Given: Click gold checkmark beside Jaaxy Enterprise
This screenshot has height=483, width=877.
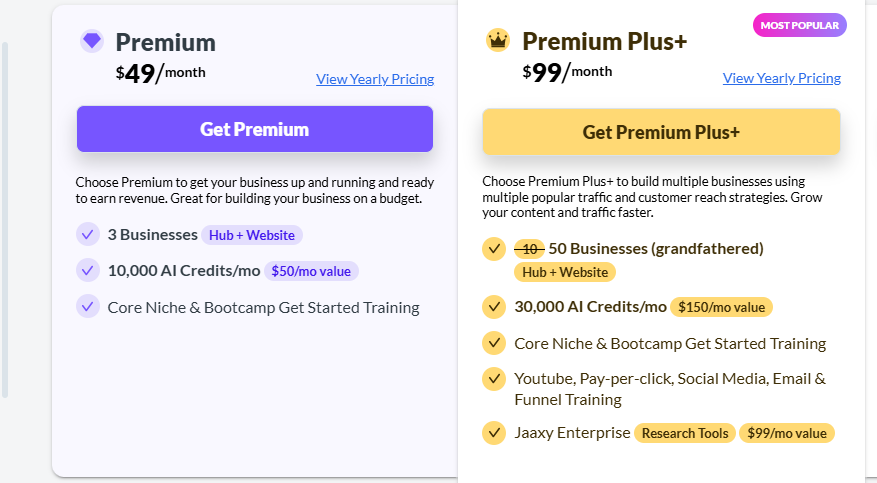Looking at the screenshot, I should (494, 433).
